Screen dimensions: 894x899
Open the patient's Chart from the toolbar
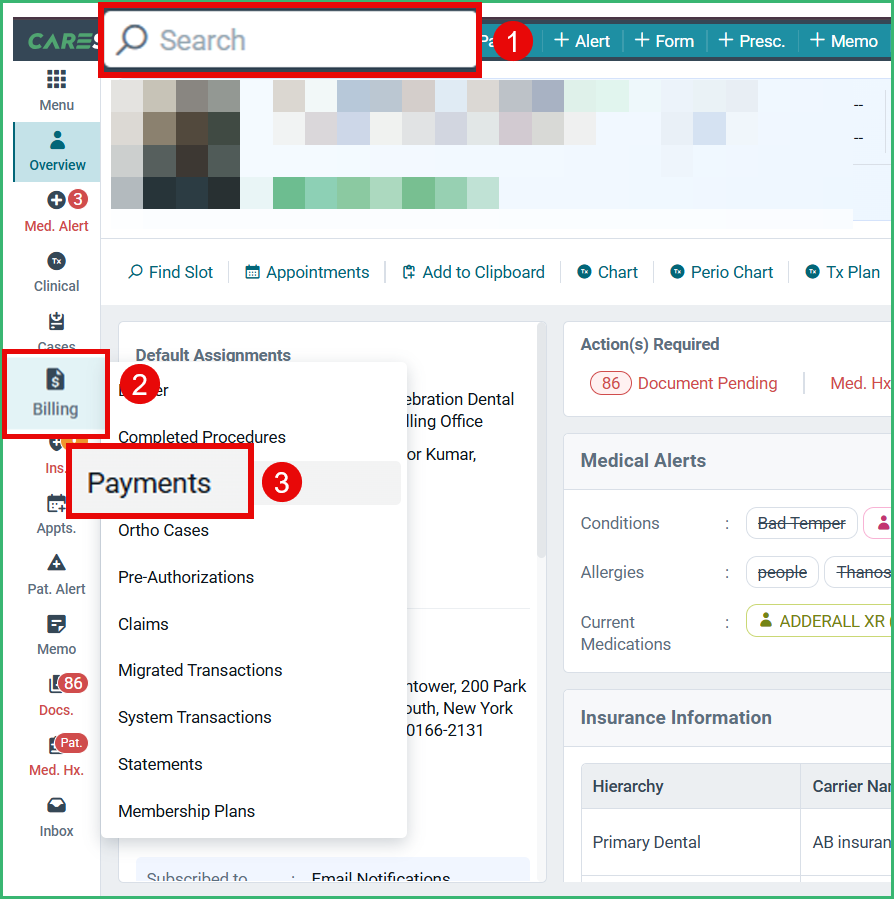[x=607, y=271]
